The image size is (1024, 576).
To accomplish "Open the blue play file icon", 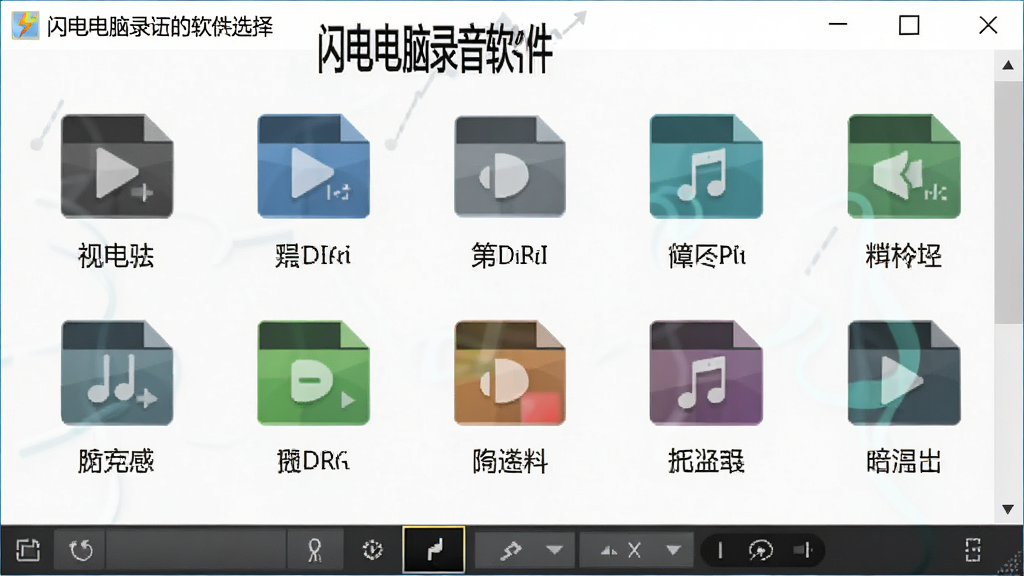I will [313, 167].
